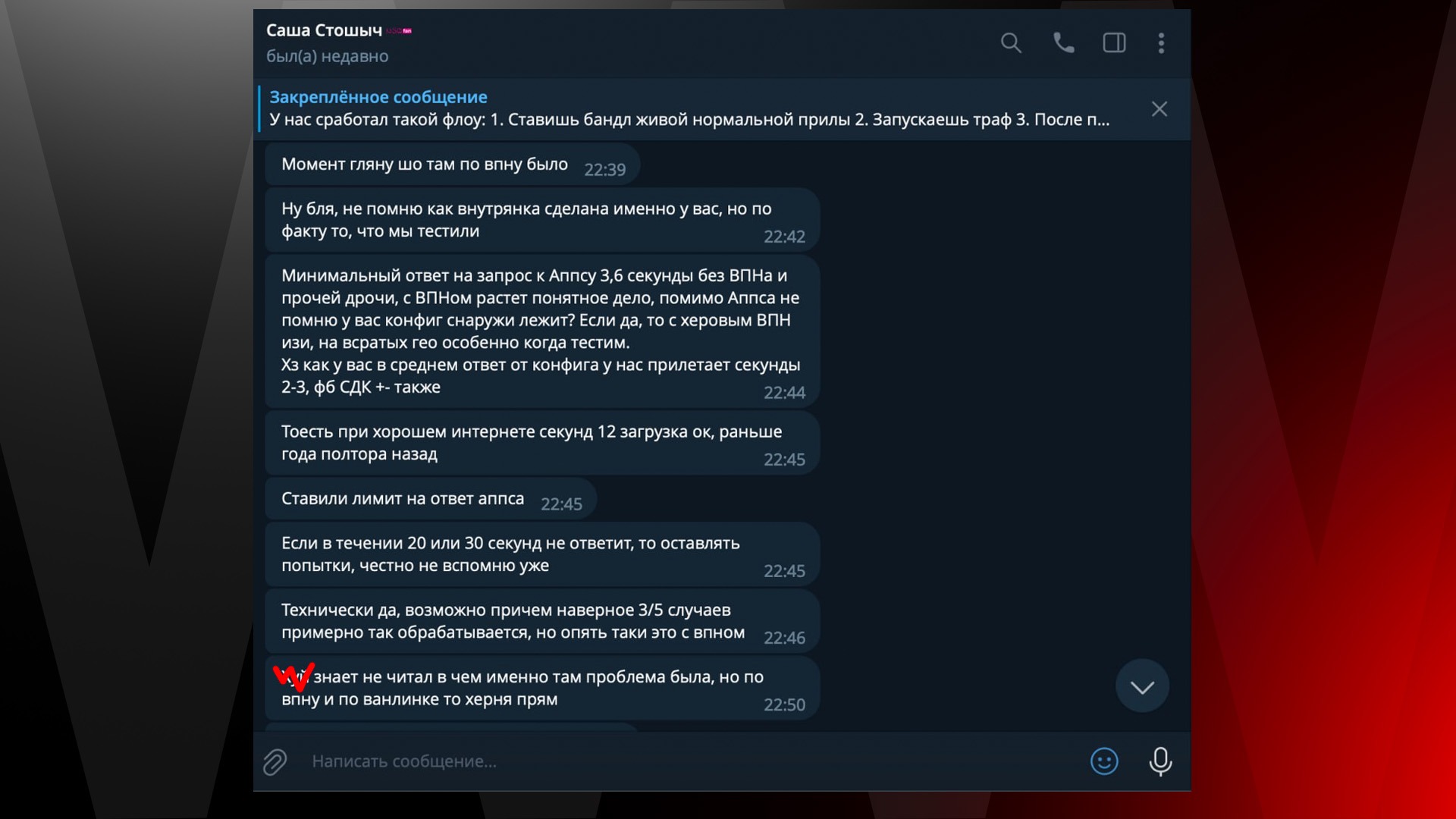Toggle the right sidebar panel icon
The height and width of the screenshot is (819, 1456).
pos(1114,43)
